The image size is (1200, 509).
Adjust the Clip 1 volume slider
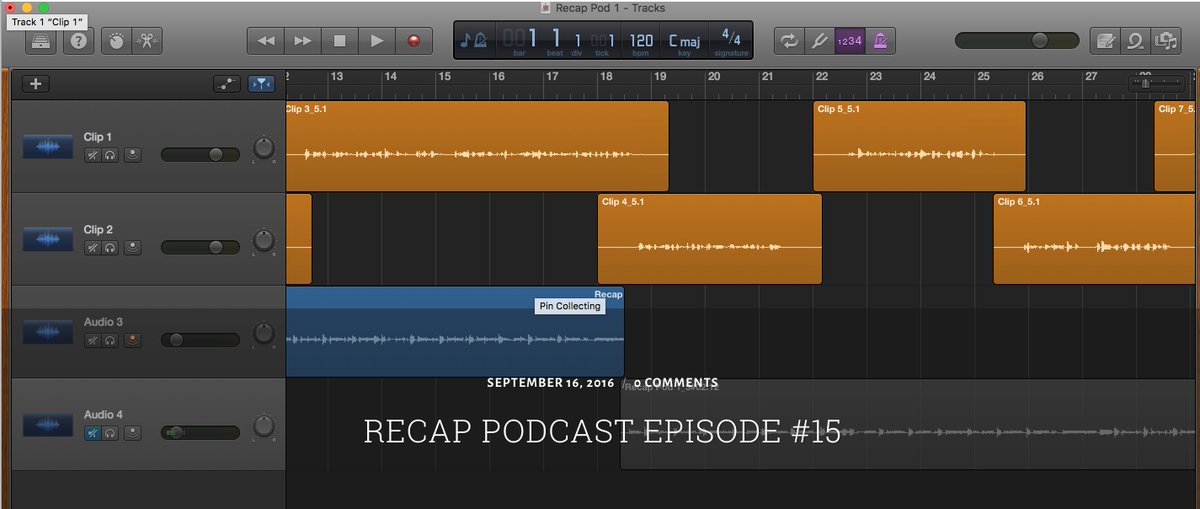tap(200, 155)
